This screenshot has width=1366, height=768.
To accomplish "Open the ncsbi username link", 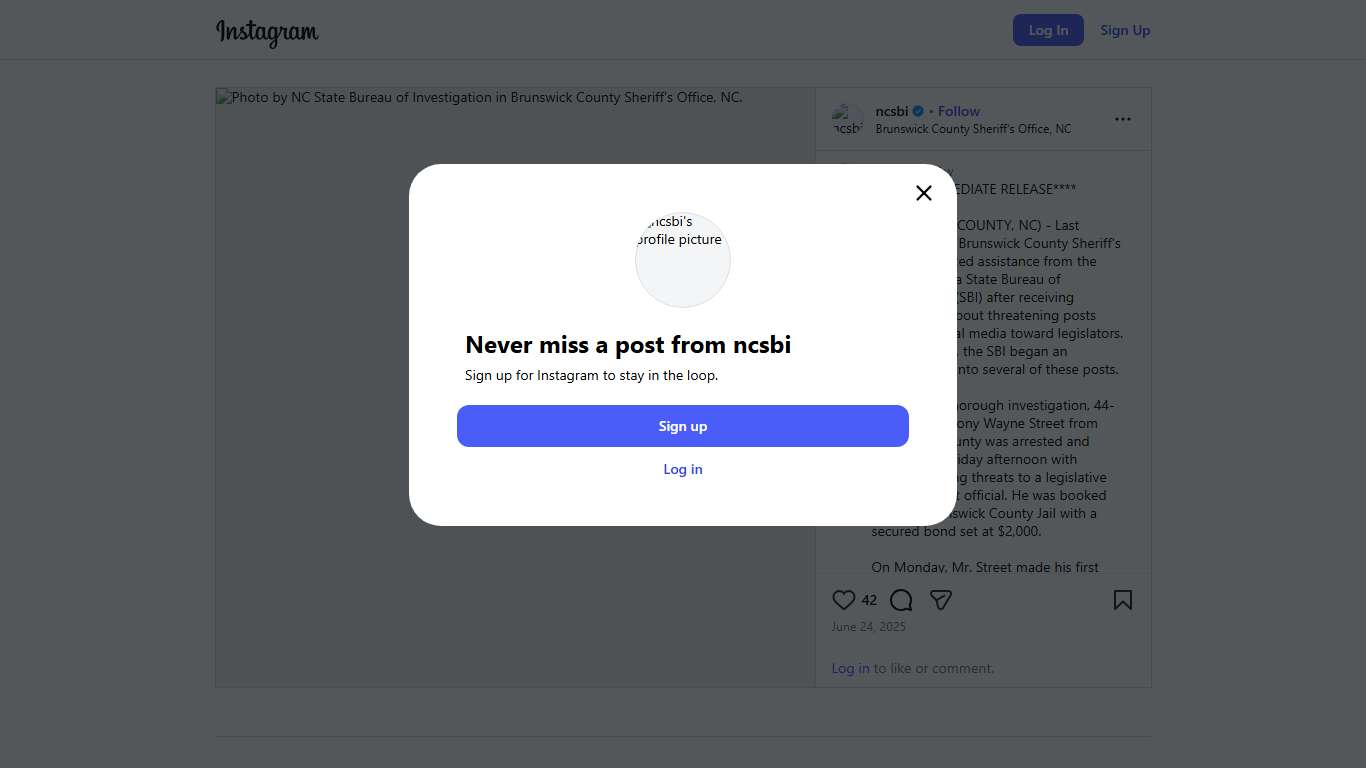I will click(x=892, y=111).
